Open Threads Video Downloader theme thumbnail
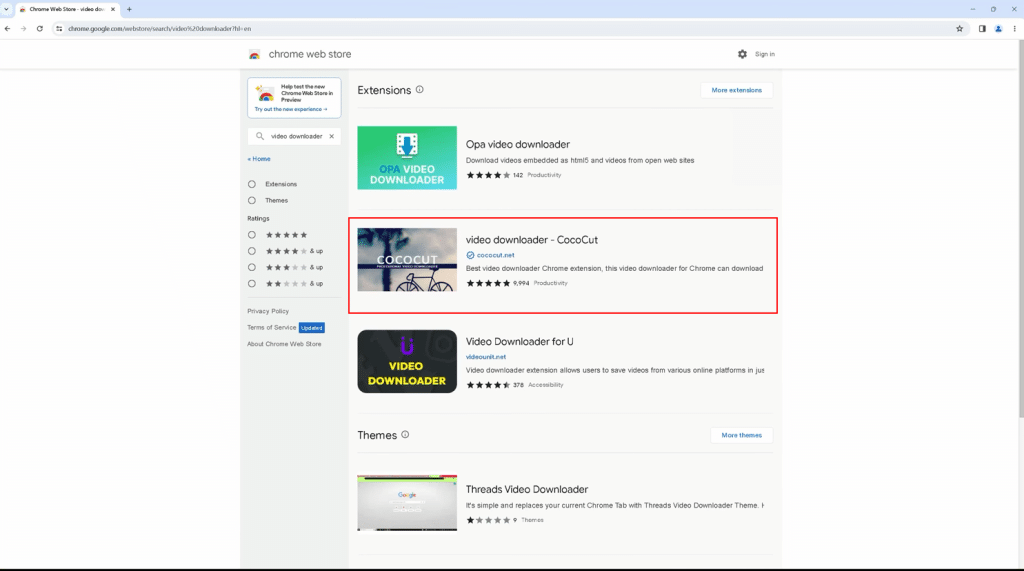This screenshot has width=1024, height=571. click(x=407, y=503)
